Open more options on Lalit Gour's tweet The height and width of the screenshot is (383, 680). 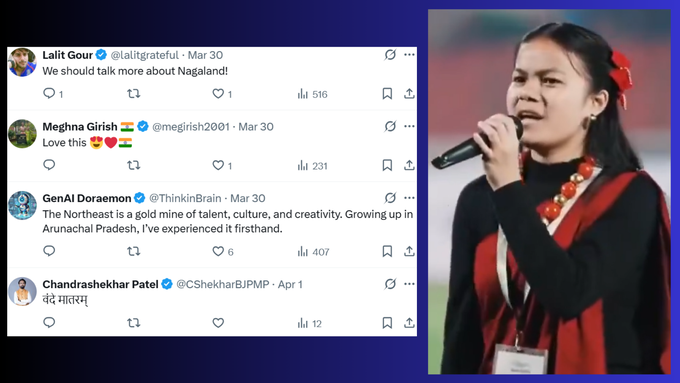[x=409, y=55]
